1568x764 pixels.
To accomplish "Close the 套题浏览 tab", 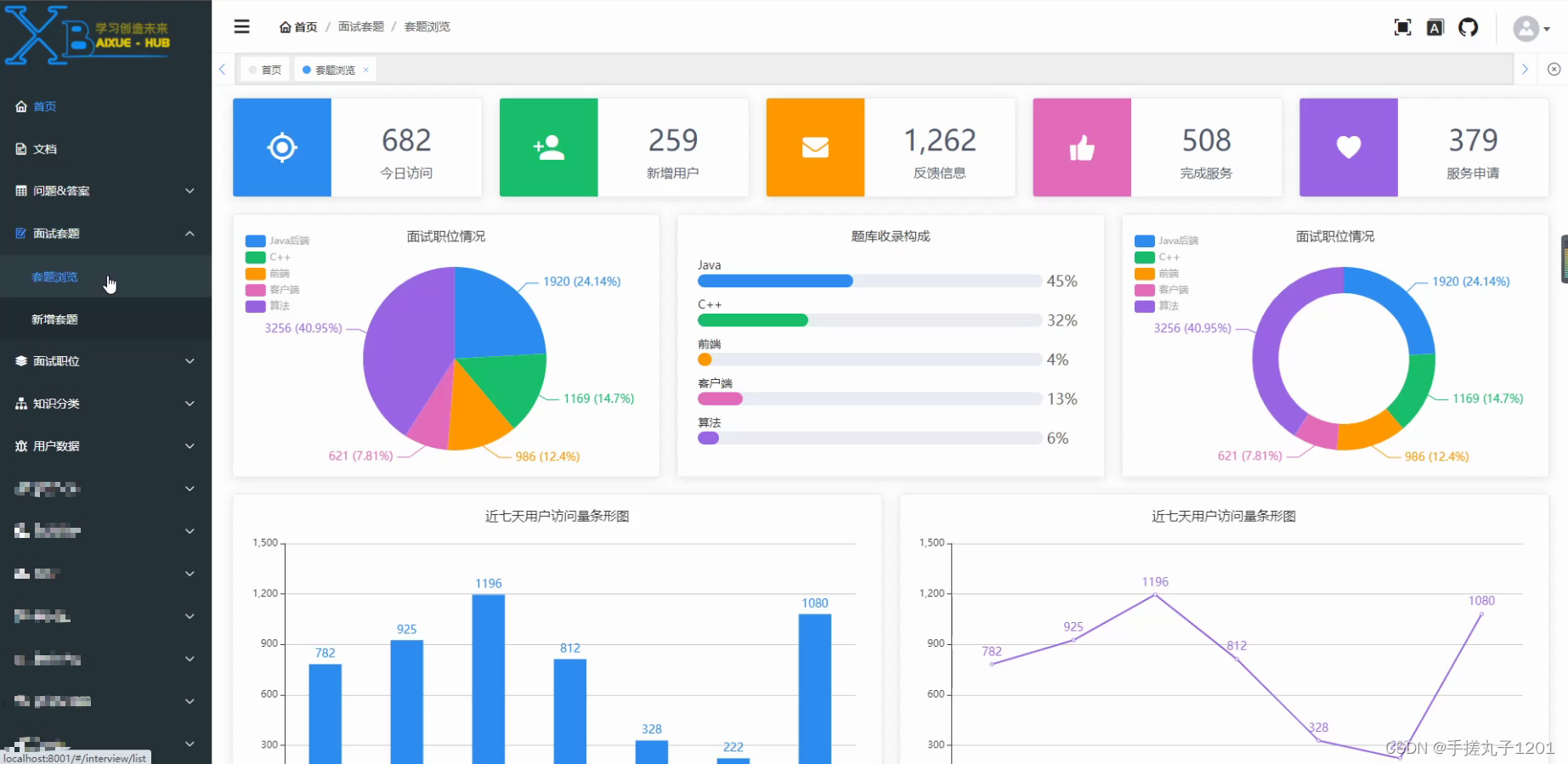I will [366, 70].
